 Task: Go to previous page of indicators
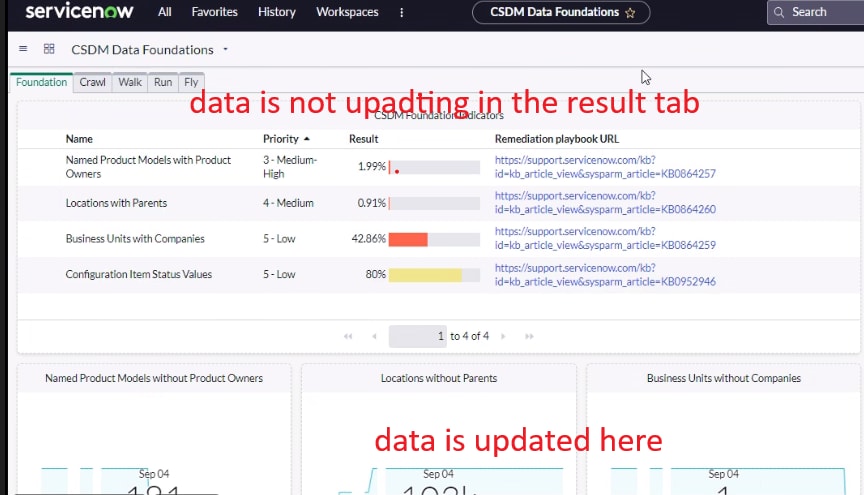[374, 336]
